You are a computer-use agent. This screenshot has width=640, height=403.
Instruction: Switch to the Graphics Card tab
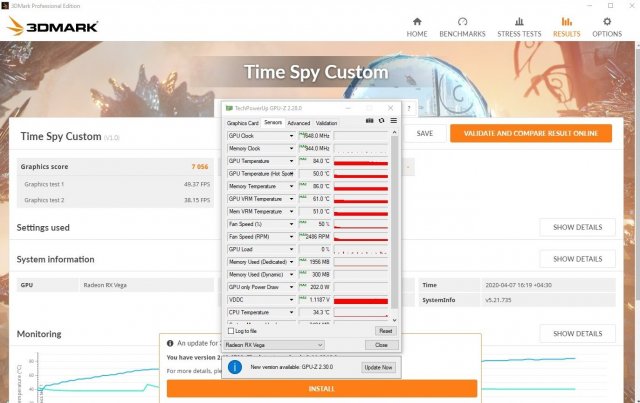(243, 123)
